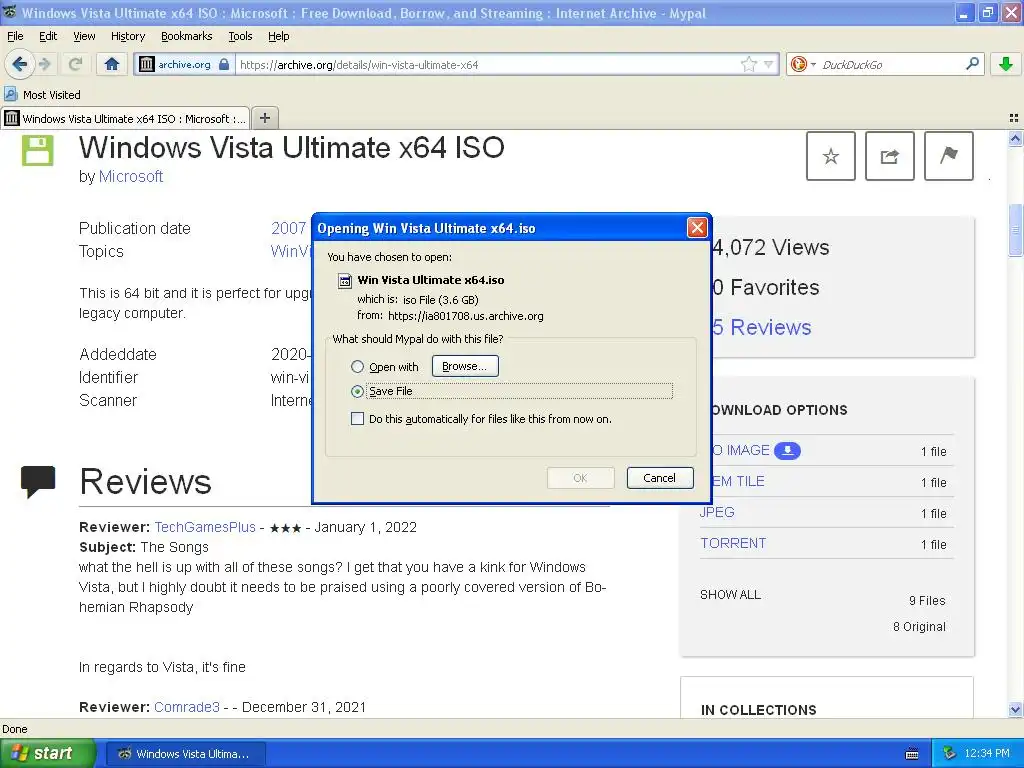The image size is (1024, 768).
Task: Click the Reviews speech bubble icon
Action: 38,482
